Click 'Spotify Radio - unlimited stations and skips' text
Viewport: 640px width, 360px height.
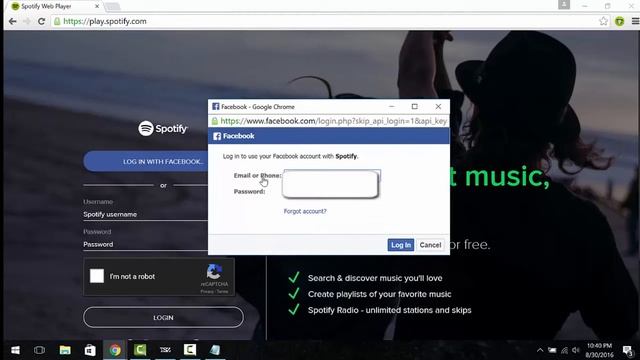[389, 310]
